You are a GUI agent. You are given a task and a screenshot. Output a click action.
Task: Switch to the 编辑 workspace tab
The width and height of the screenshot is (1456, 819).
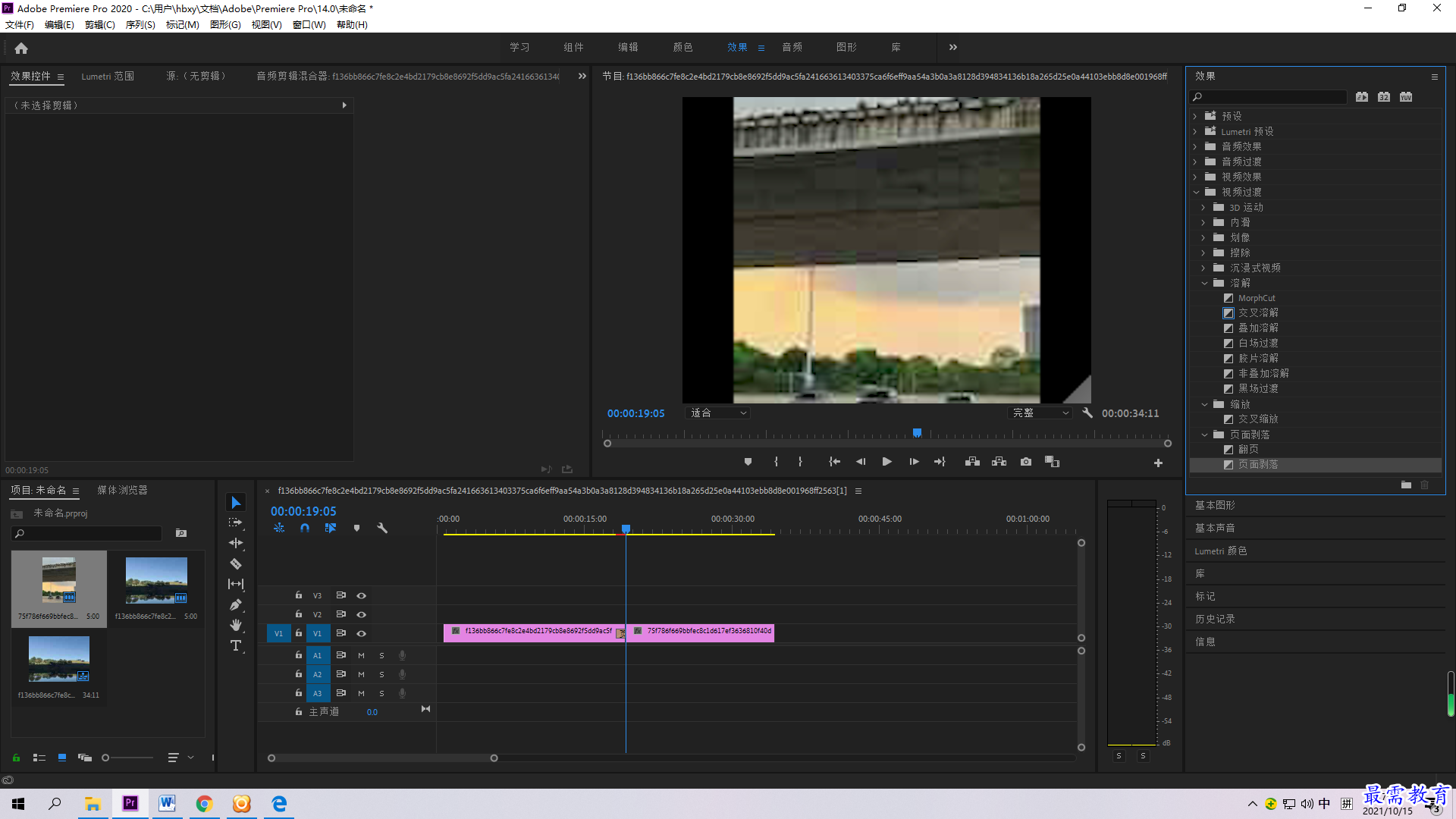[x=628, y=48]
